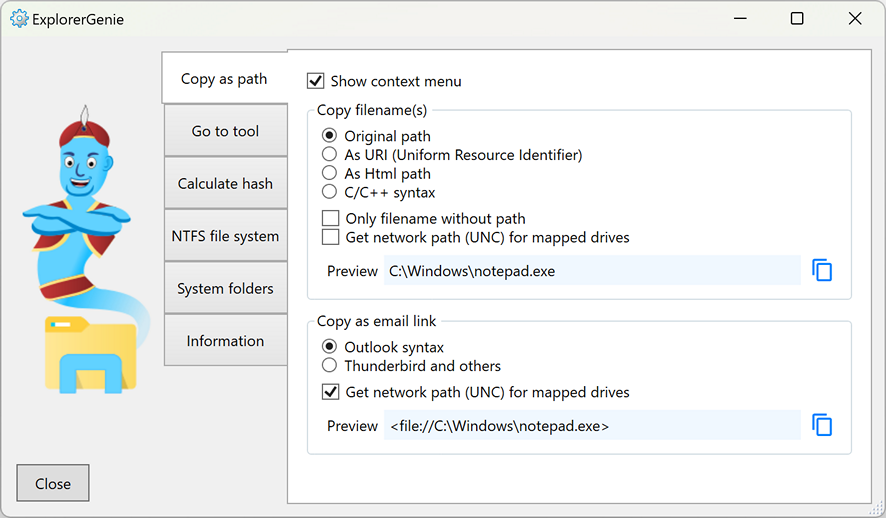
Task: Select the Original path radio option
Action: [x=329, y=136]
